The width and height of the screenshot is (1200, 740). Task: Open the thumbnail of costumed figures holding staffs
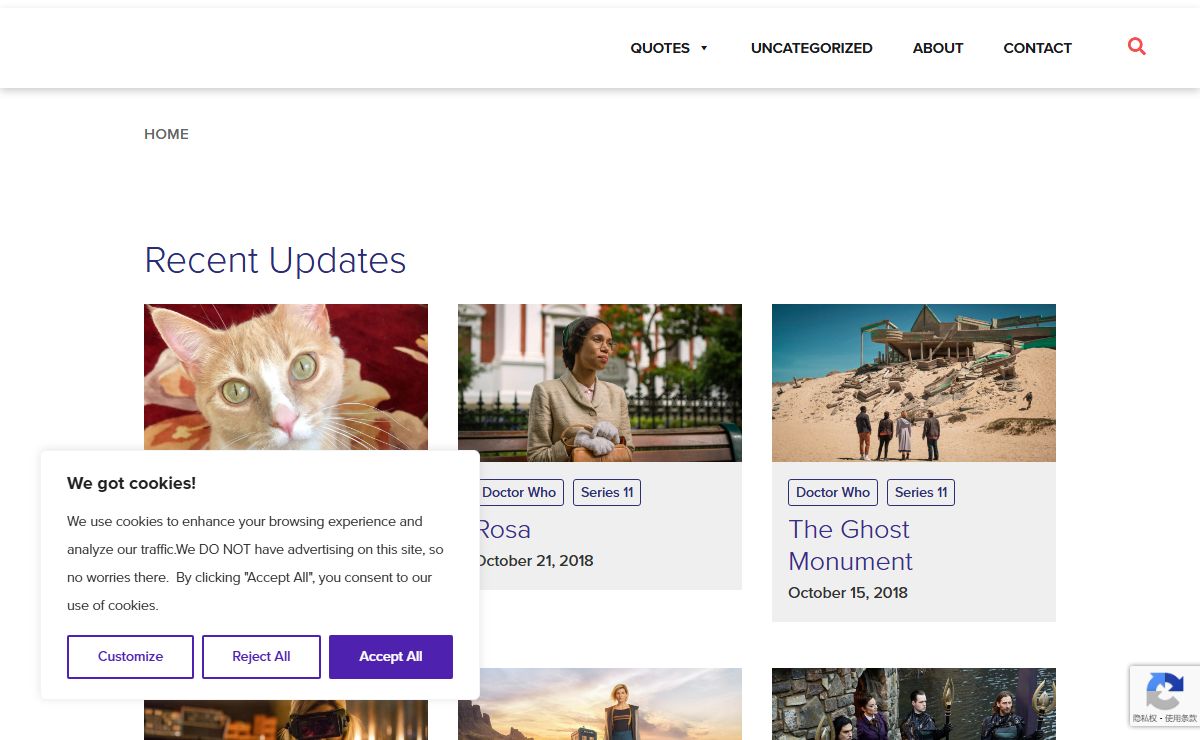click(914, 704)
